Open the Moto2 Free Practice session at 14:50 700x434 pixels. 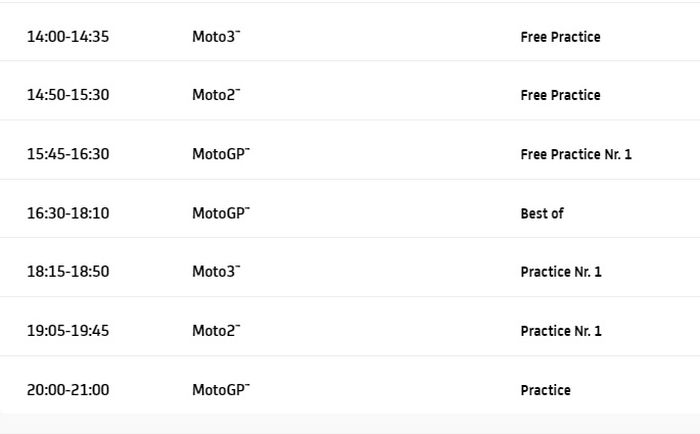(560, 95)
